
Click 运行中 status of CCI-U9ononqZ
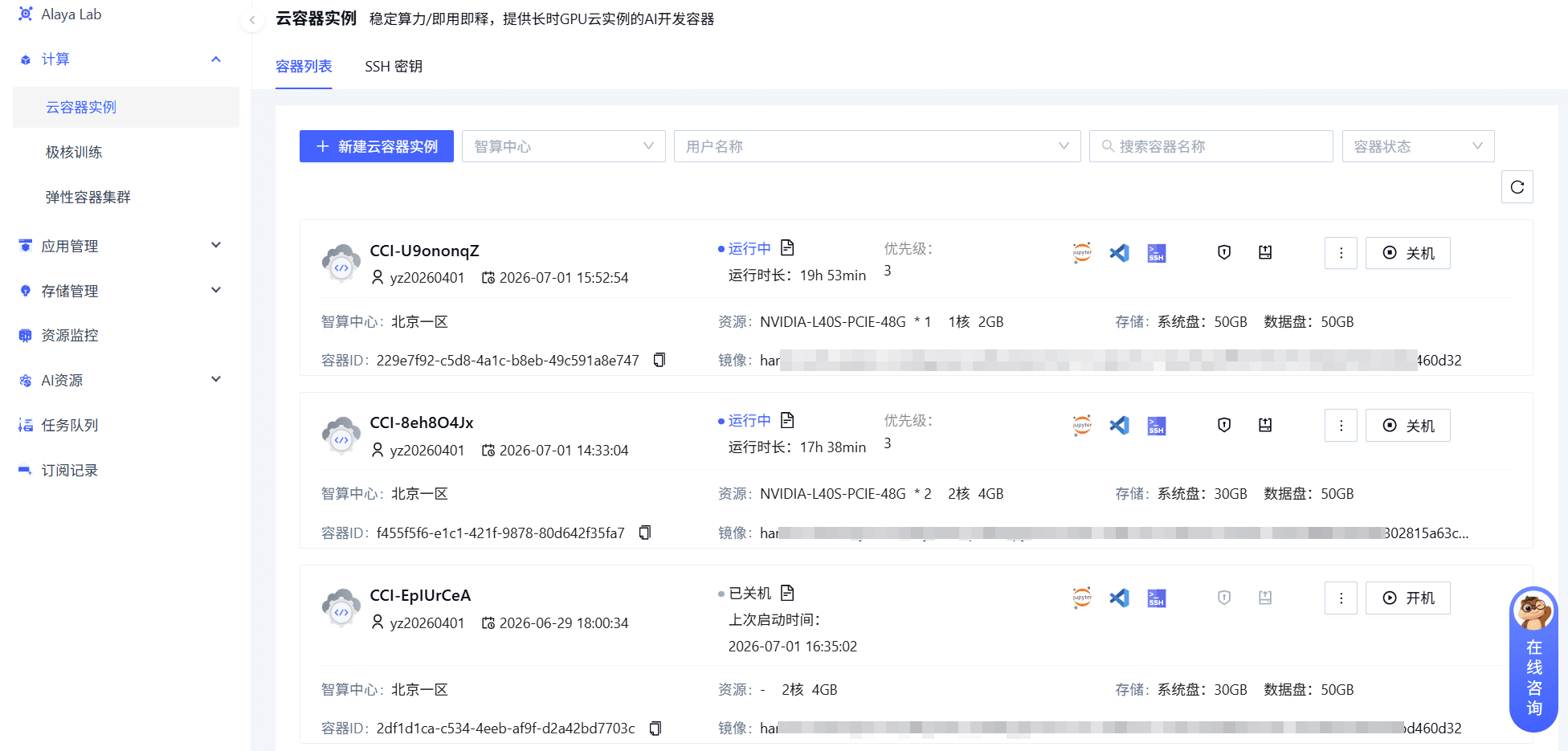tap(749, 249)
